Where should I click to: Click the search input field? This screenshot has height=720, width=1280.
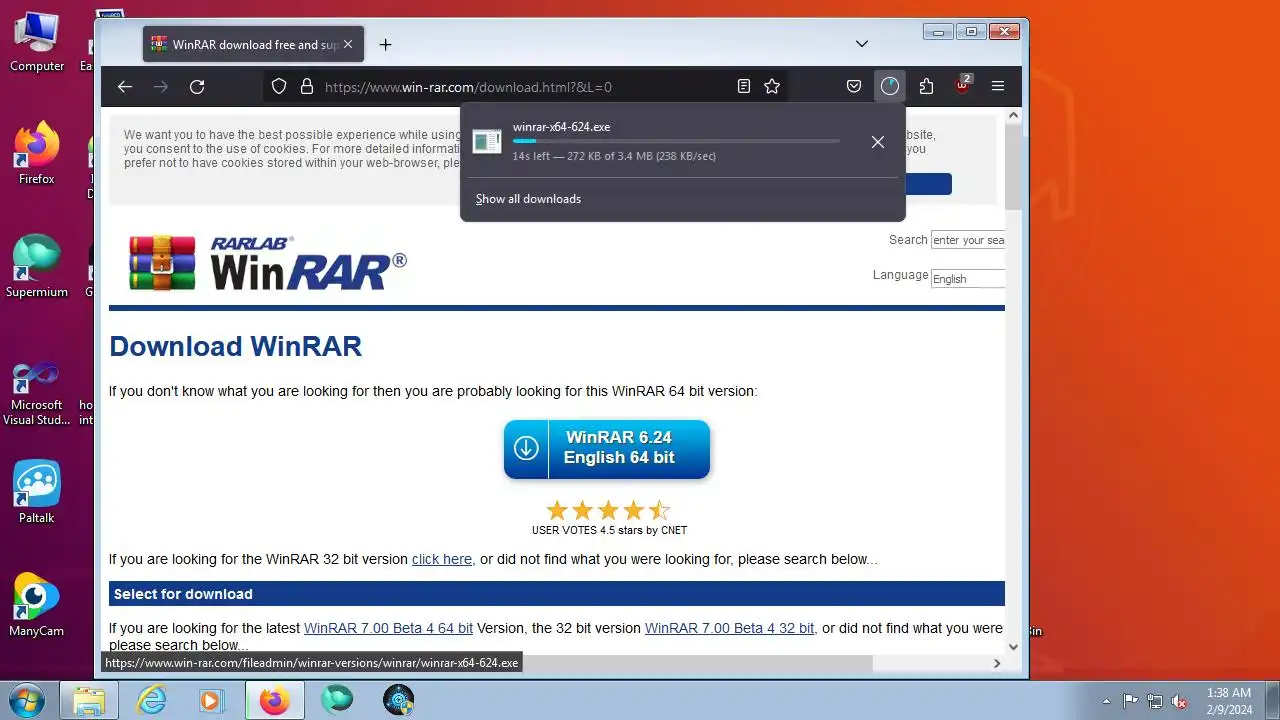tap(967, 240)
